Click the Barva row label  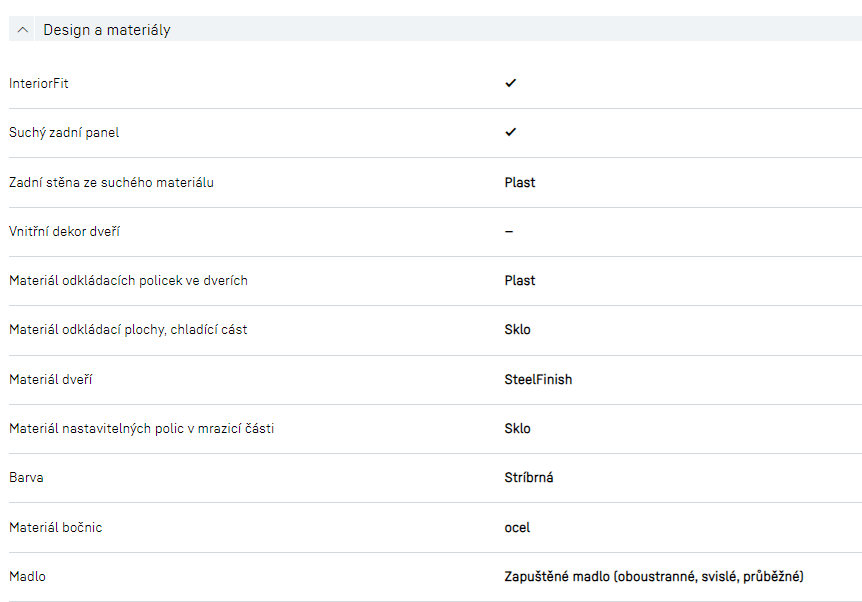[26, 477]
